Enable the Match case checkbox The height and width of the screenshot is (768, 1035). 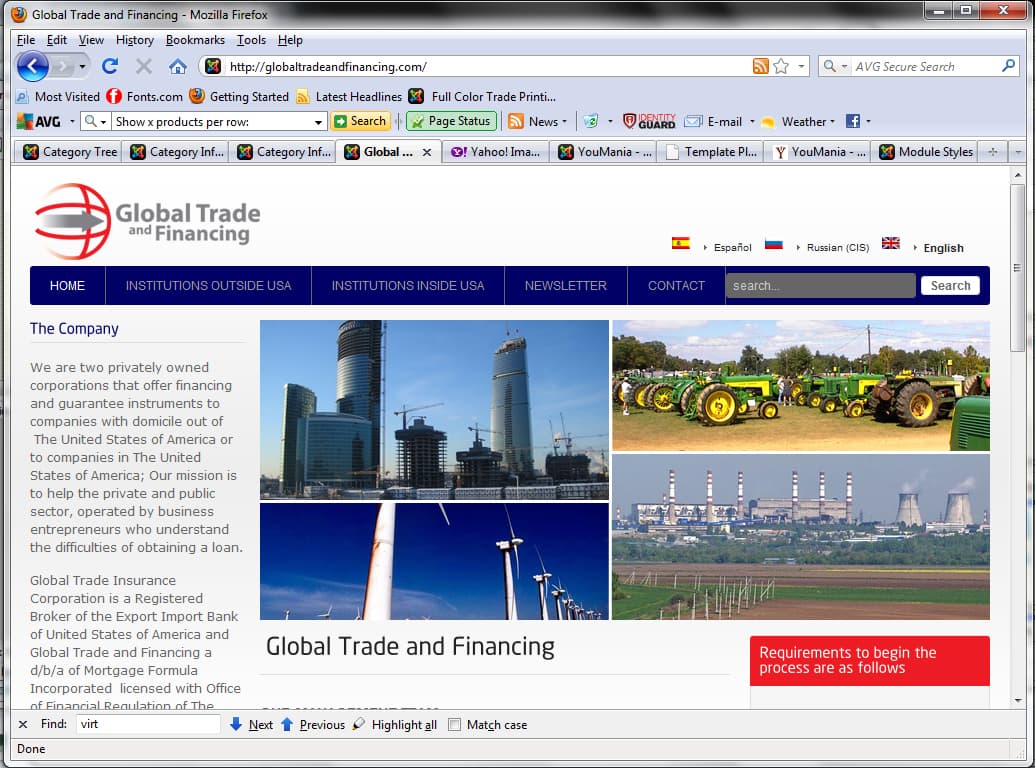pos(454,724)
